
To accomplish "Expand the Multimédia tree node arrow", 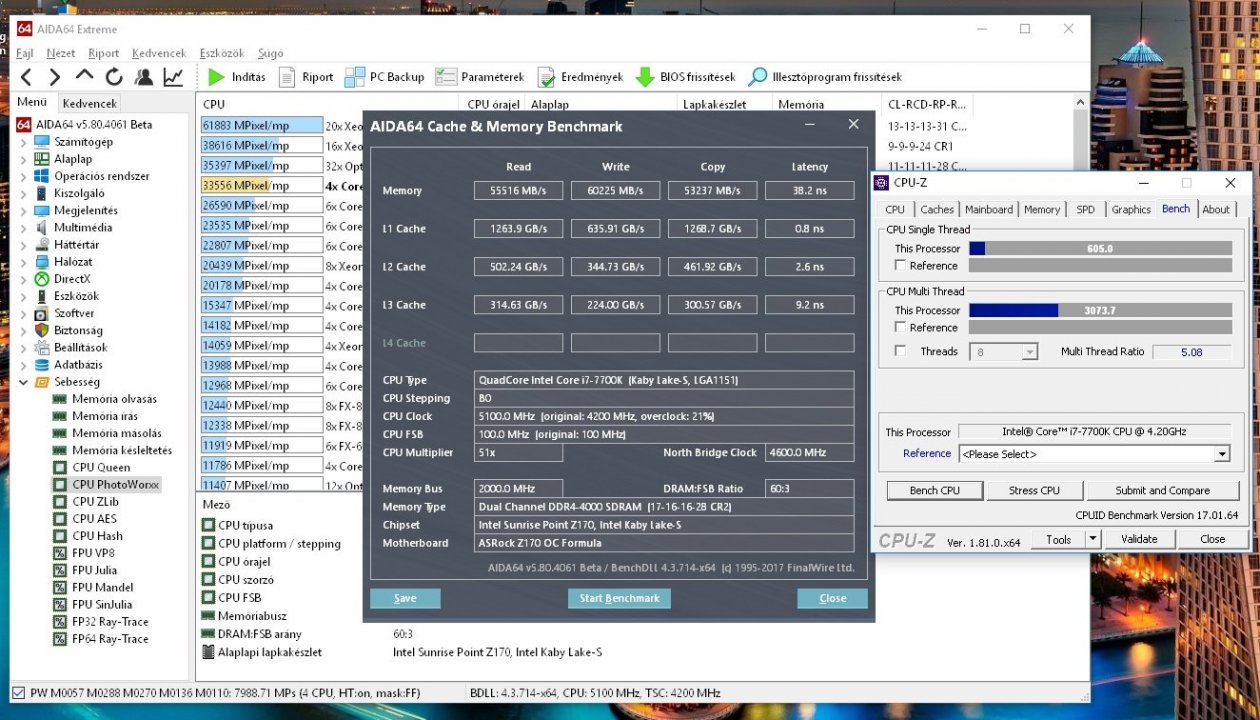I will pyautogui.click(x=24, y=227).
